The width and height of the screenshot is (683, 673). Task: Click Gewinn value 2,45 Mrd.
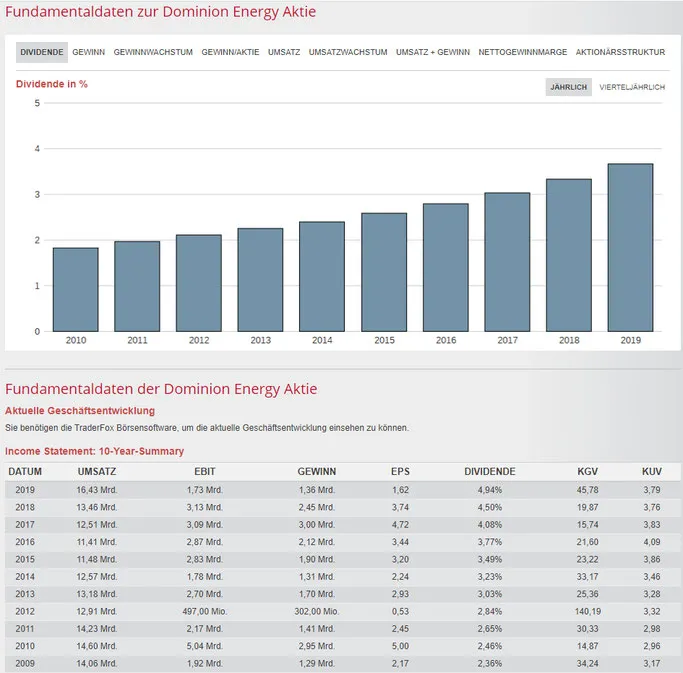click(x=317, y=507)
